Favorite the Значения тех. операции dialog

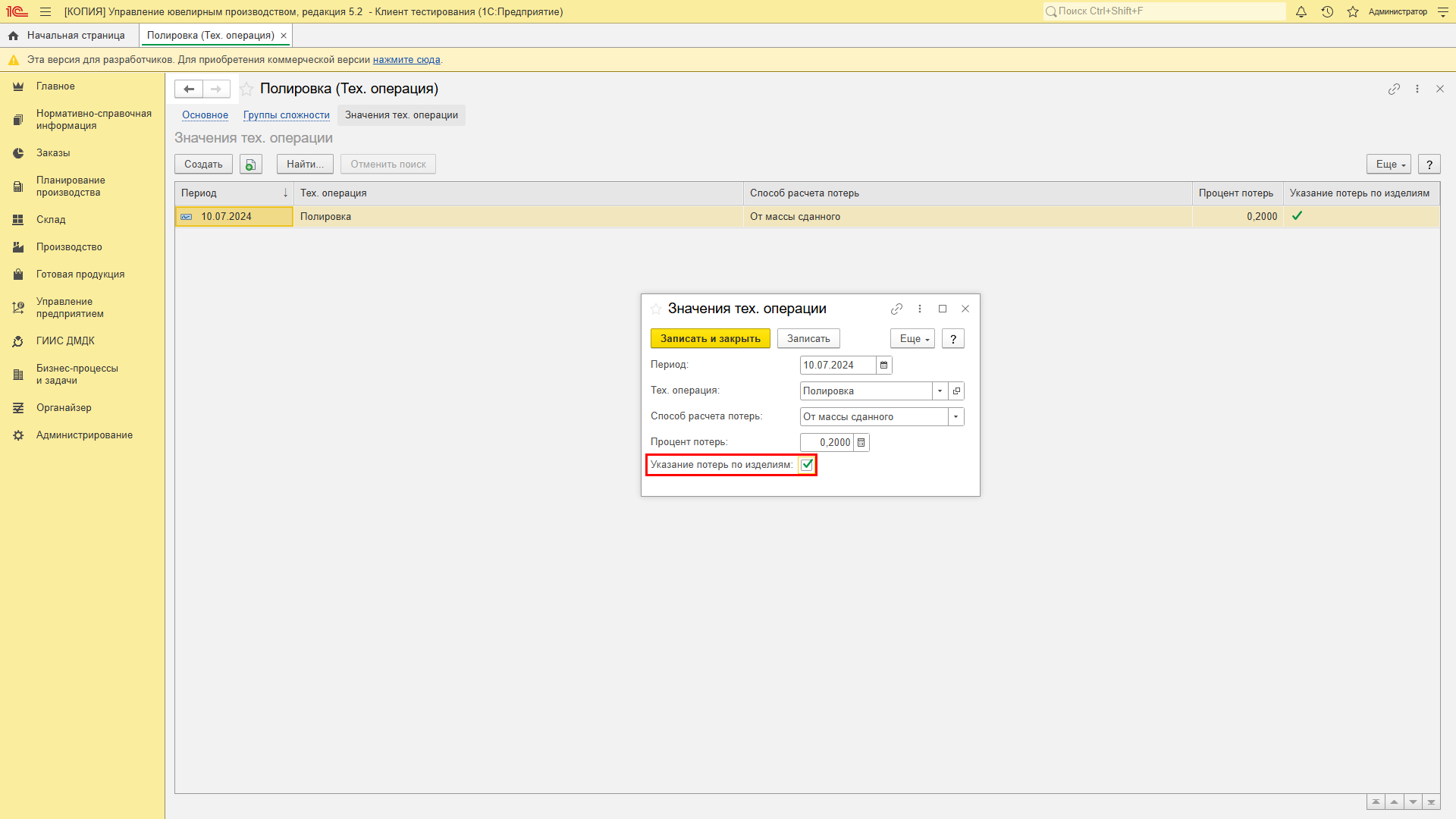(x=656, y=309)
